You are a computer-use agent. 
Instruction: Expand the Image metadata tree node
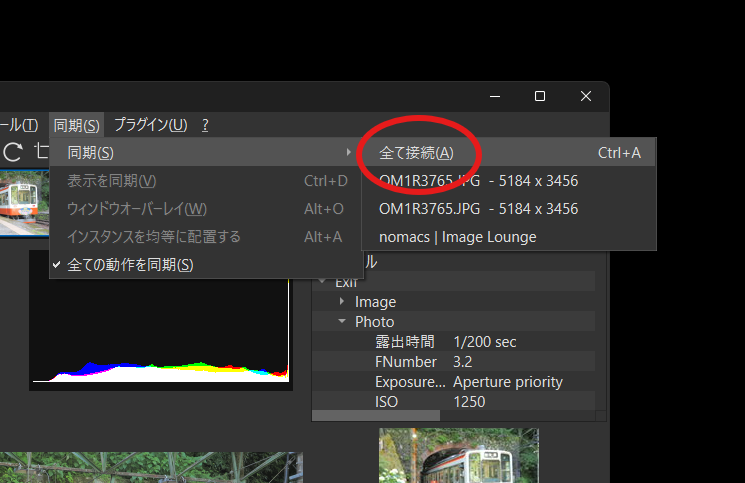pyautogui.click(x=342, y=302)
